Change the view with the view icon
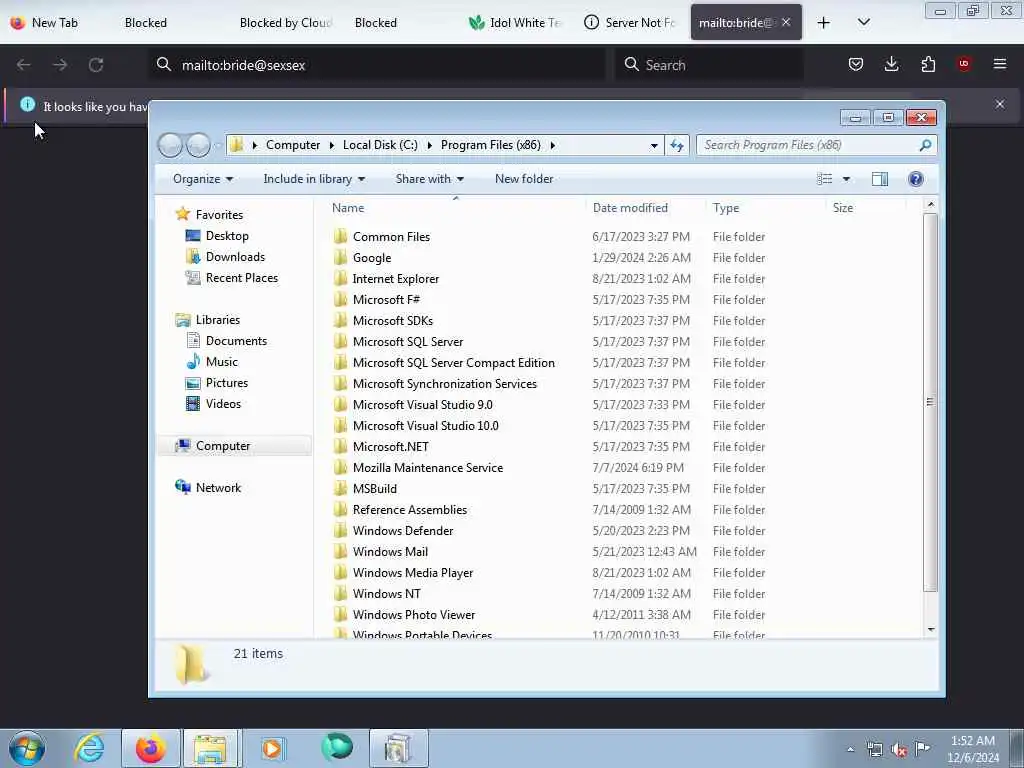 825,179
